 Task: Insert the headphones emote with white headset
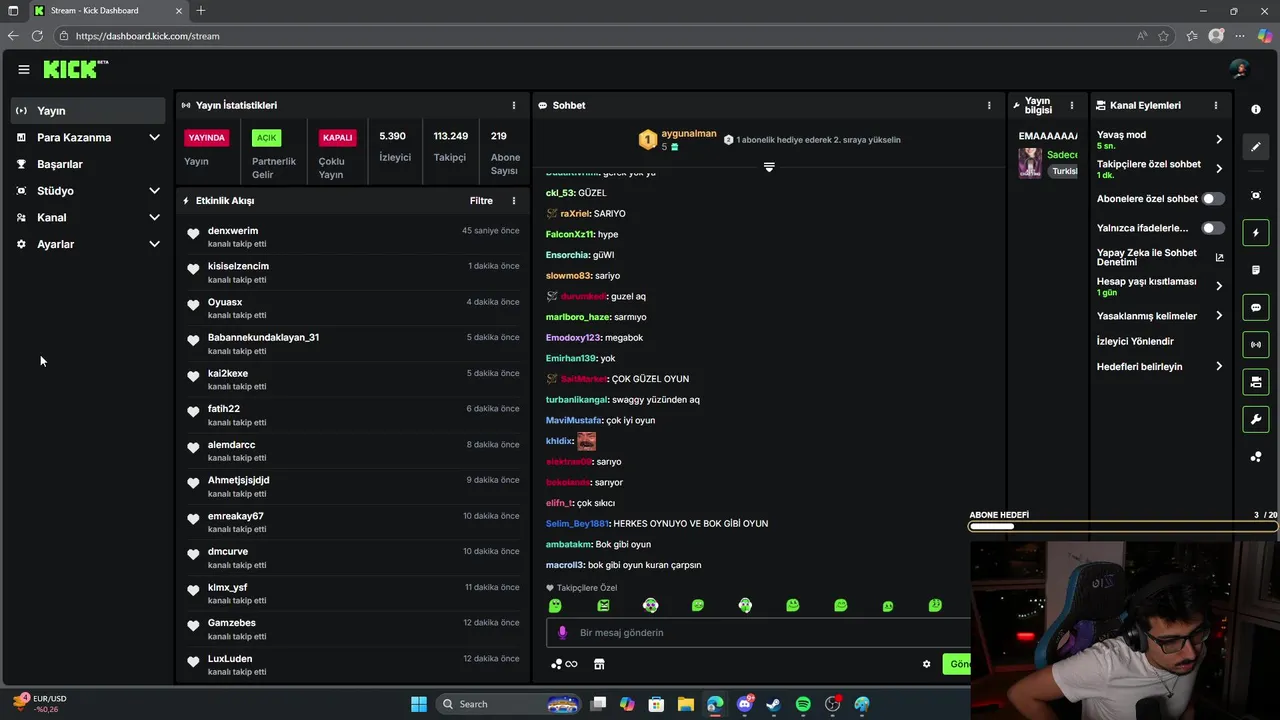coord(745,605)
